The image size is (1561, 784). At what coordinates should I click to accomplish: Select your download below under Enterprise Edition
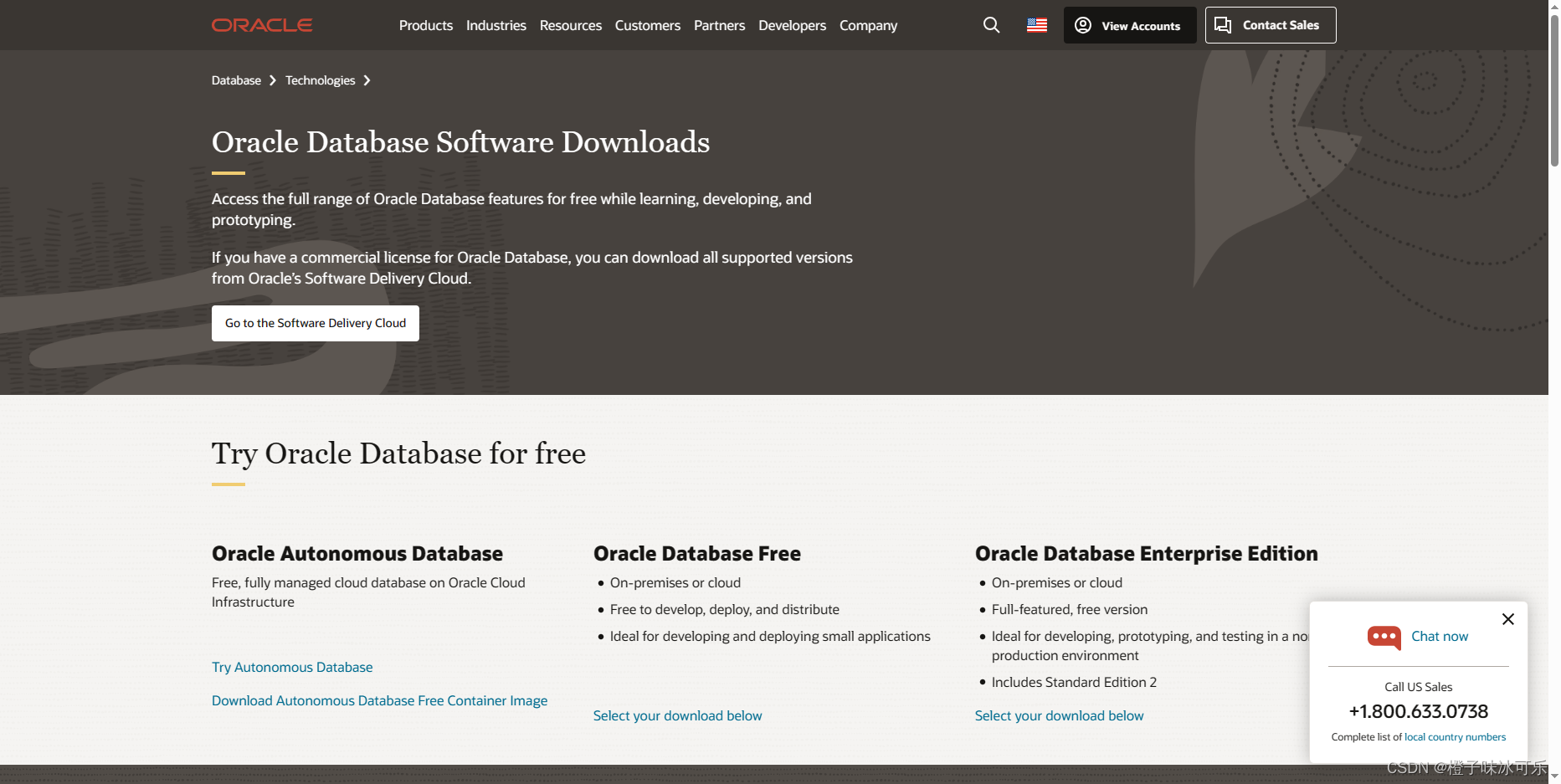pos(1059,715)
